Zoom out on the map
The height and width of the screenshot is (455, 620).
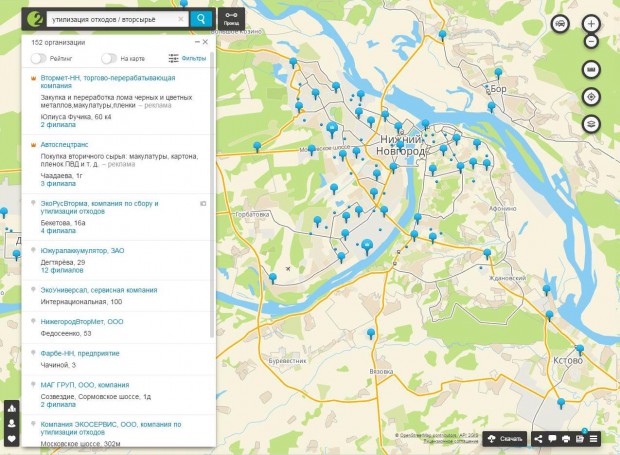click(x=591, y=42)
